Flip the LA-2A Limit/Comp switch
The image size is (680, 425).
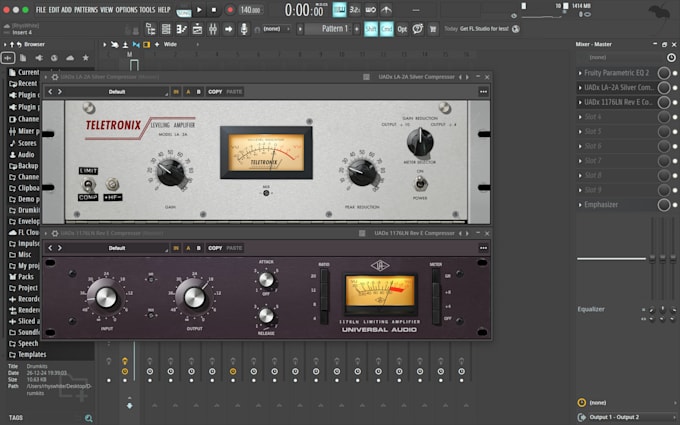click(88, 185)
